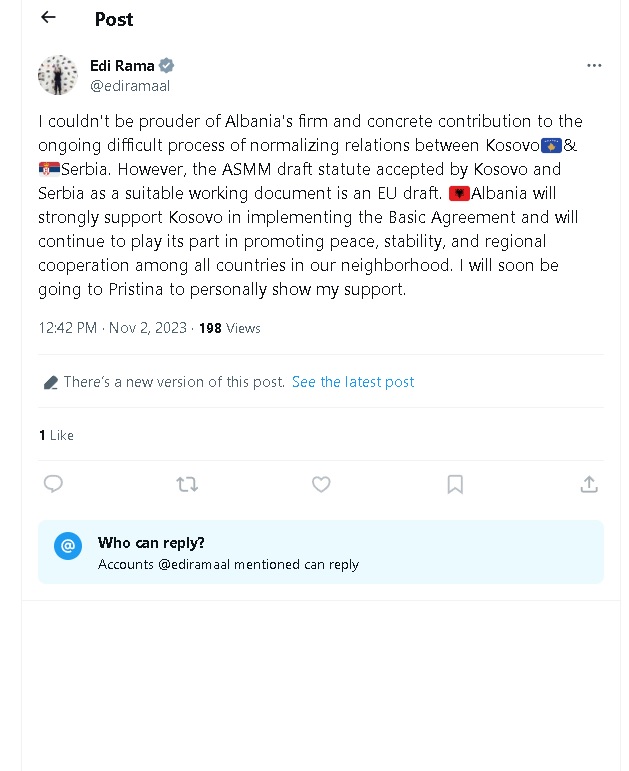Open the three-dot more options menu

click(x=594, y=65)
